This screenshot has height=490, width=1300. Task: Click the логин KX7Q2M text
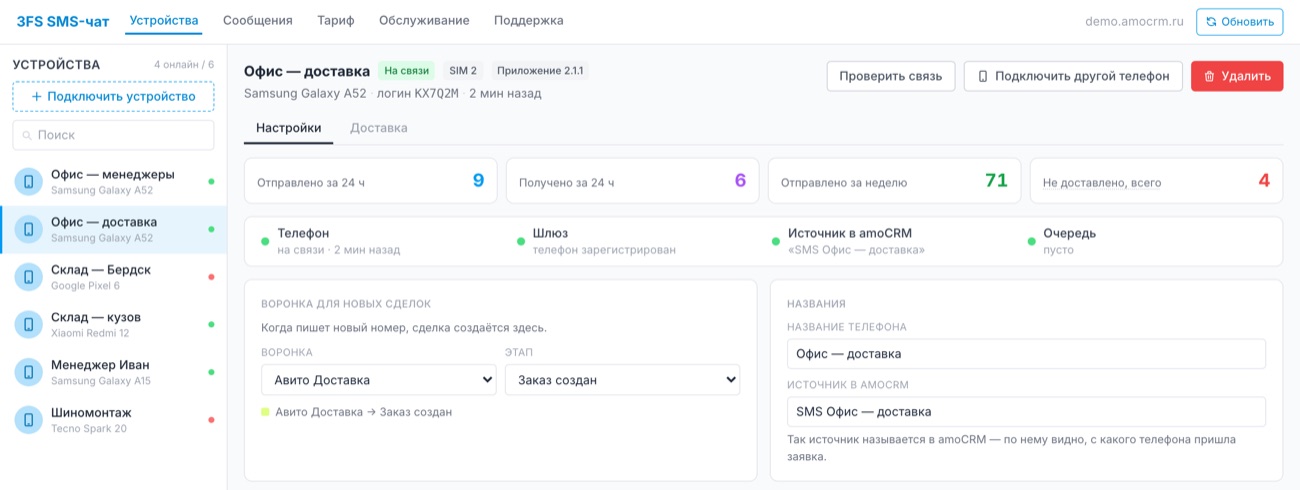418,93
